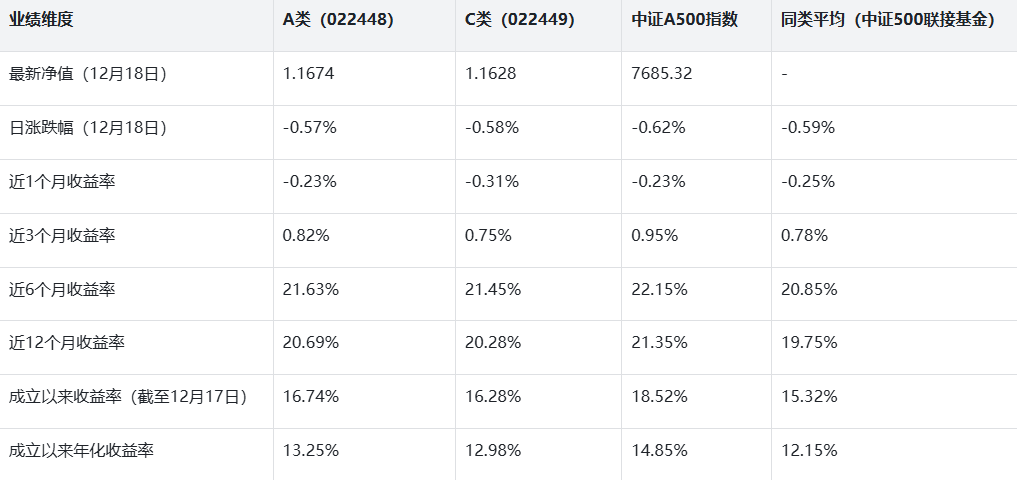The width and height of the screenshot is (1017, 480).
Task: Click the A类（022448）column header
Action: [x=338, y=19]
